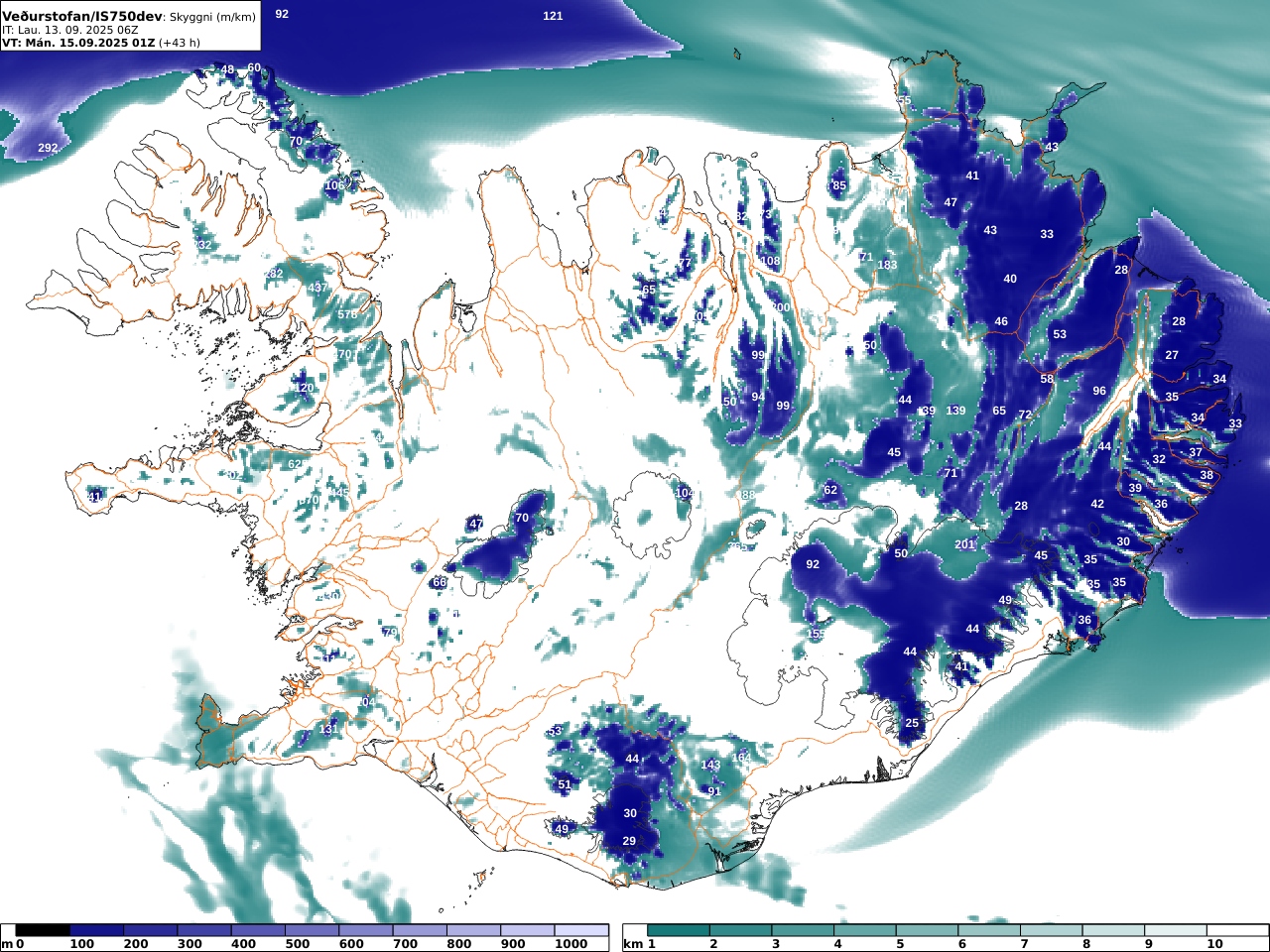The image size is (1270, 952).
Task: Click the '79' value in southwest Iceland
Action: click(x=390, y=632)
